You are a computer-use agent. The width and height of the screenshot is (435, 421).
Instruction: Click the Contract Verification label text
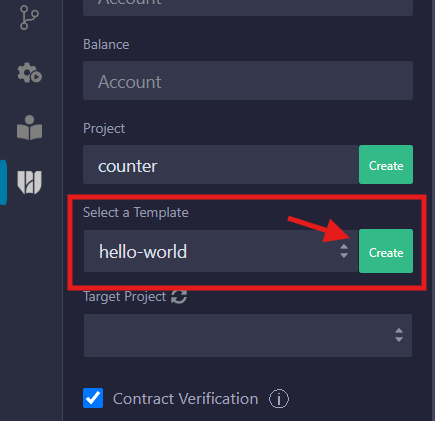[185, 399]
